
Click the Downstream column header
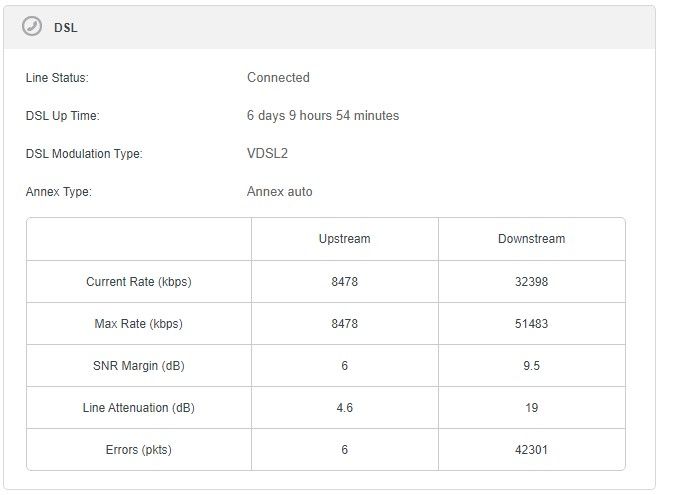click(x=531, y=239)
